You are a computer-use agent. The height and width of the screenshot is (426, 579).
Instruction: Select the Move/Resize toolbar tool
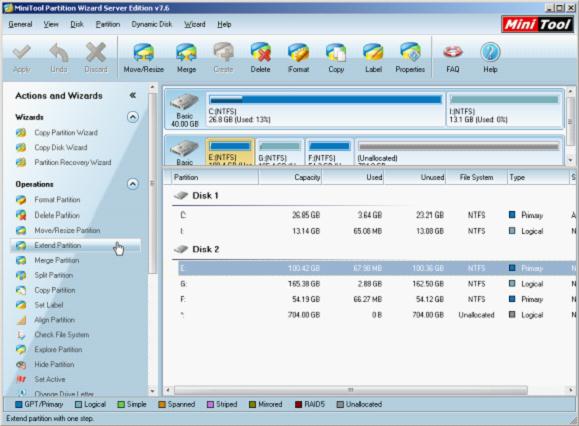[144, 58]
